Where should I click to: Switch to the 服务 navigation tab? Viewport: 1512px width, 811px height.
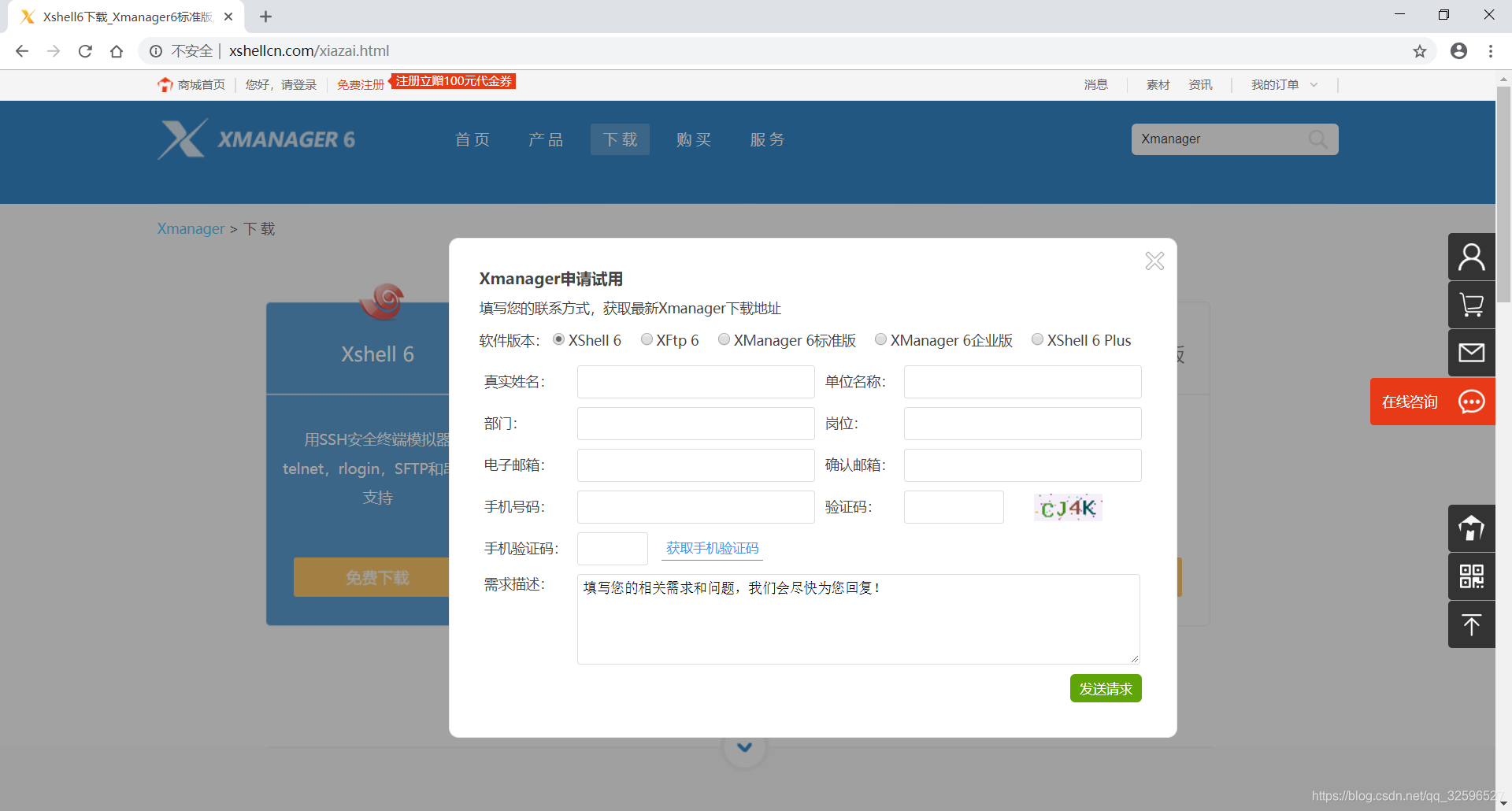tap(767, 139)
